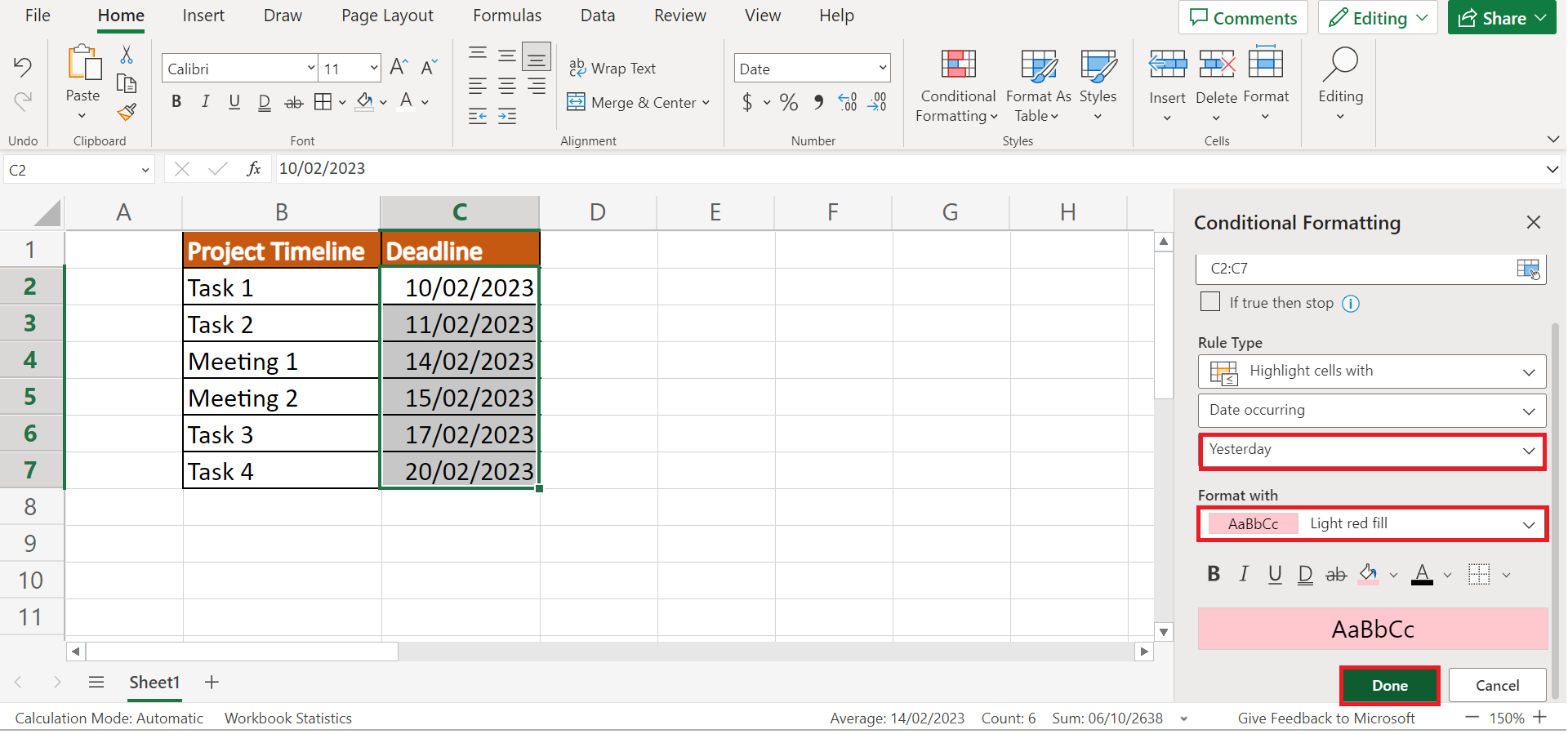Image resolution: width=1568 pixels, height=734 pixels.
Task: Activate the Format Painter brush icon
Action: tap(127, 112)
